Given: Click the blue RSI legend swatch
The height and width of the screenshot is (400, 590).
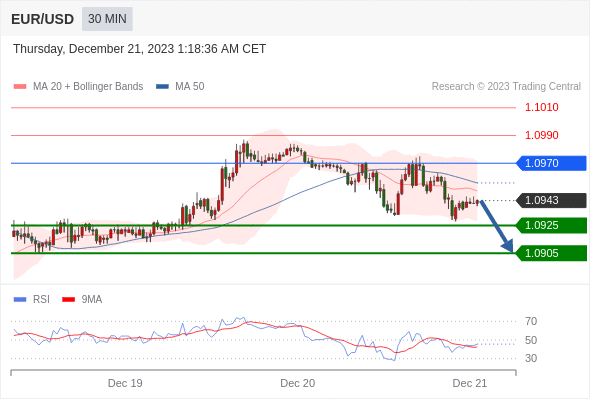Looking at the screenshot, I should point(20,300).
